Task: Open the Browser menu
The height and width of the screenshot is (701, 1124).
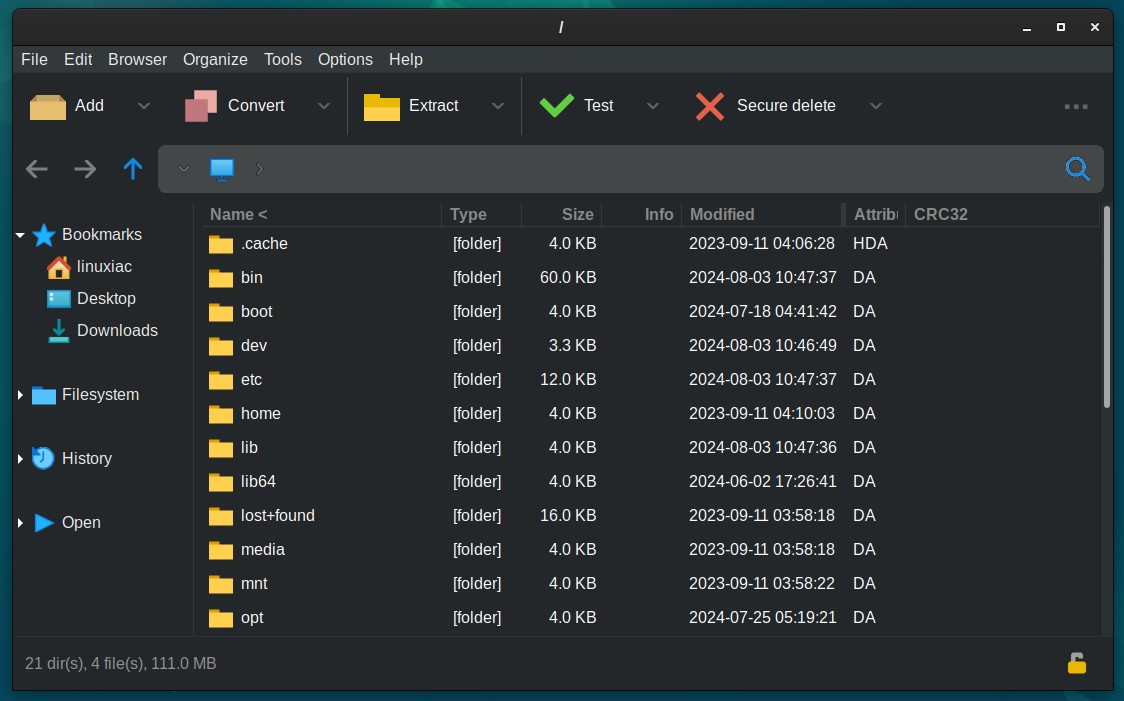Action: (x=138, y=59)
